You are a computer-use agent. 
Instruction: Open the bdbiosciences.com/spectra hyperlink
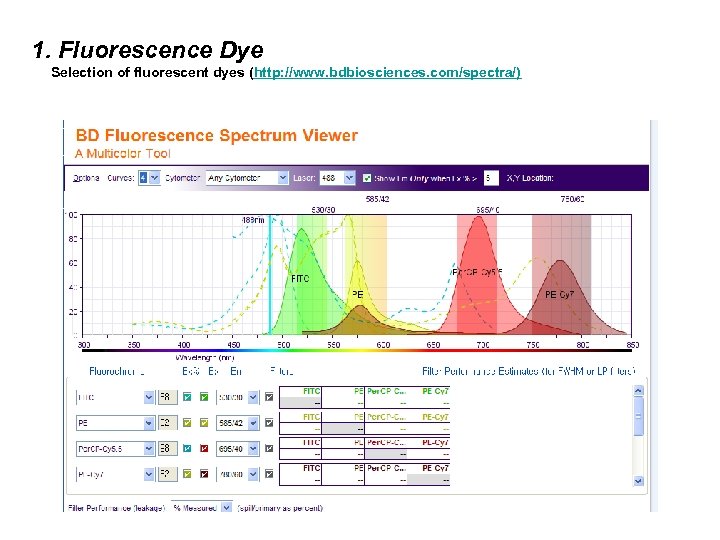(x=387, y=73)
